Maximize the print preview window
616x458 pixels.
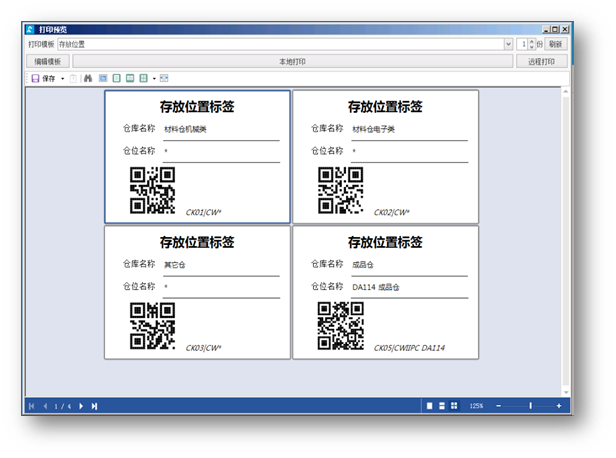click(555, 29)
